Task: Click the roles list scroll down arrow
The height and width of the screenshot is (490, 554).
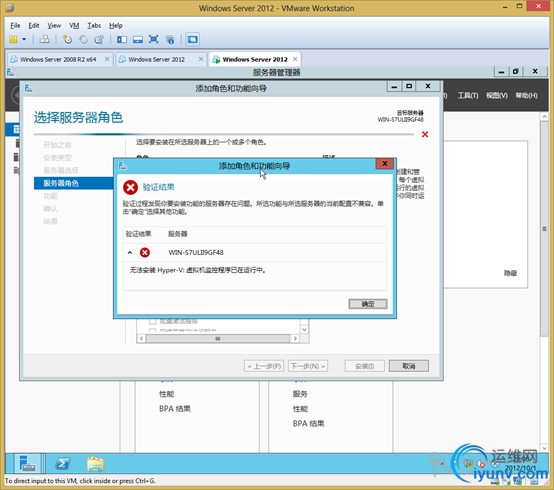Action: [x=305, y=329]
